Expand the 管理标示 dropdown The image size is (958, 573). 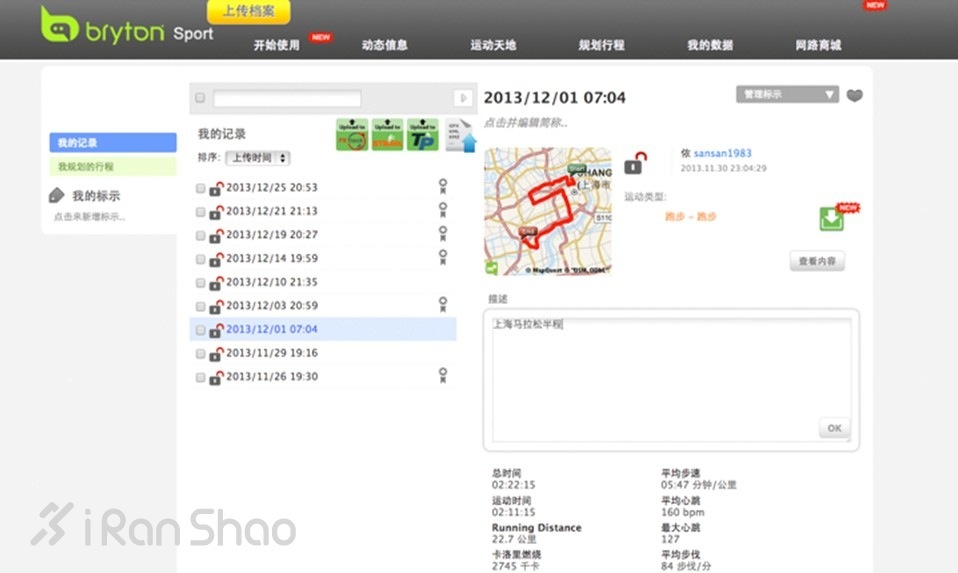[x=787, y=94]
